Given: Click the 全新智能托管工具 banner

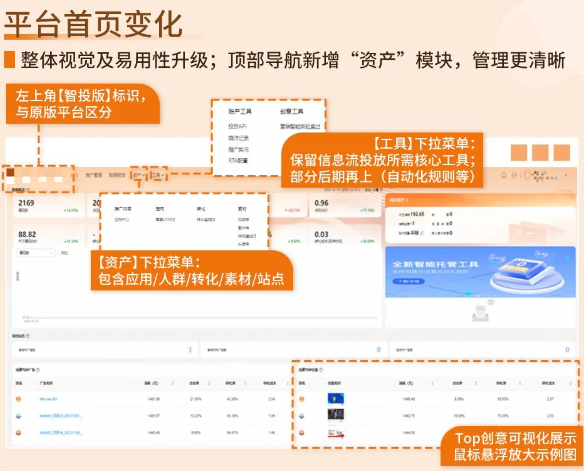Looking at the screenshot, I should [480, 272].
